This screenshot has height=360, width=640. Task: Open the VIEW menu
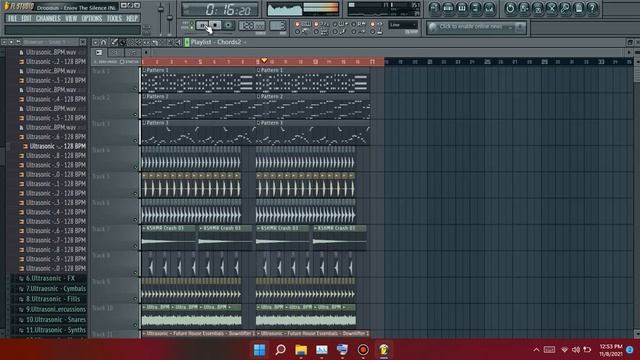[71, 18]
